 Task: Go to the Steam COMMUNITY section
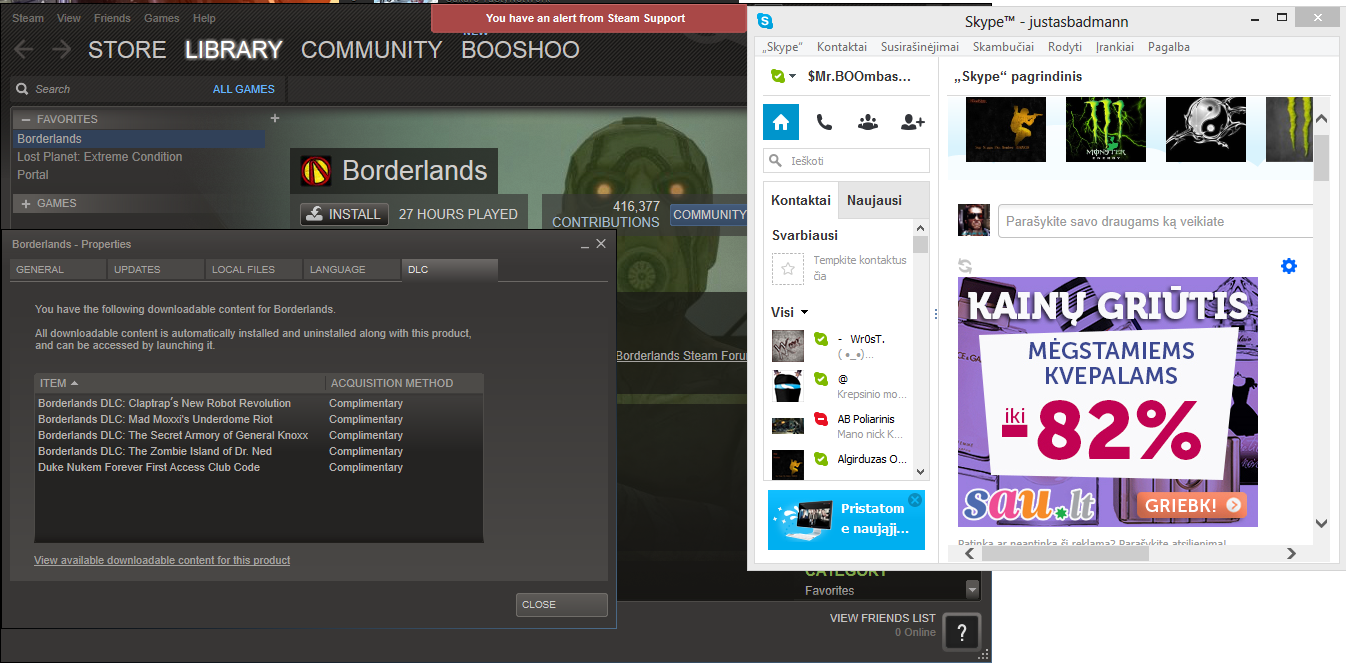tap(371, 50)
